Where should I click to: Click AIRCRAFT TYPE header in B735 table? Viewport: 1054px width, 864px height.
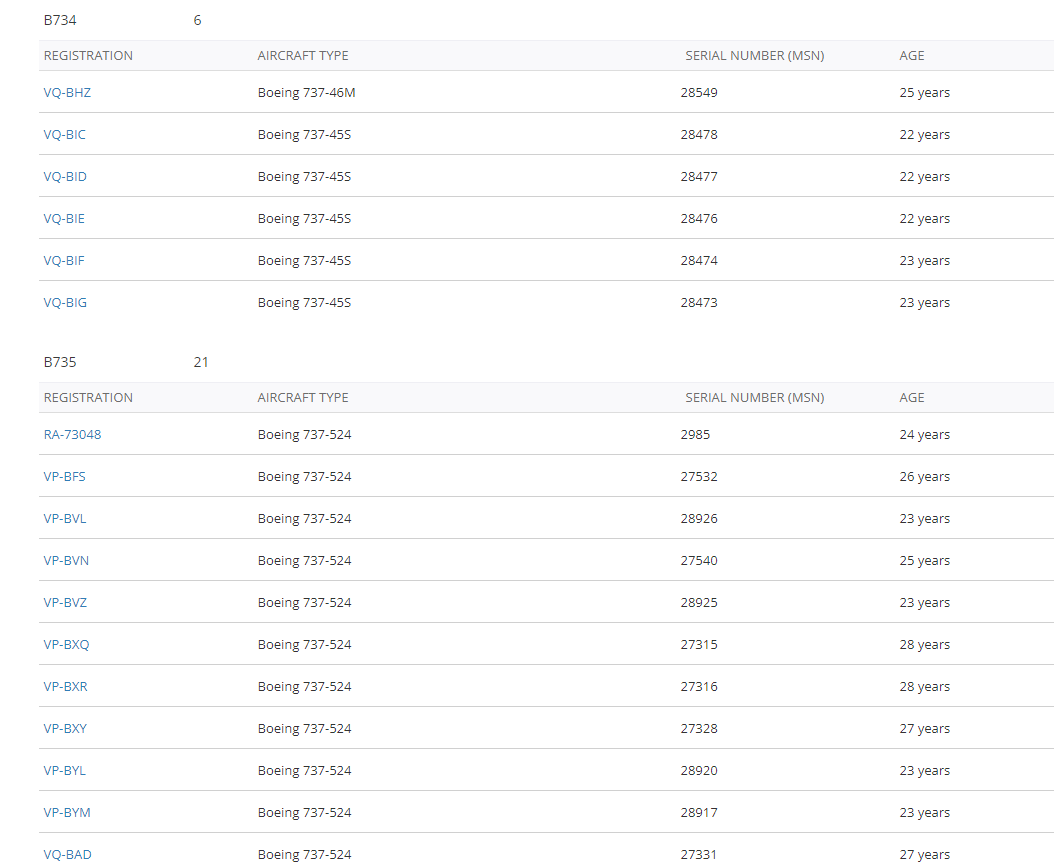(303, 398)
